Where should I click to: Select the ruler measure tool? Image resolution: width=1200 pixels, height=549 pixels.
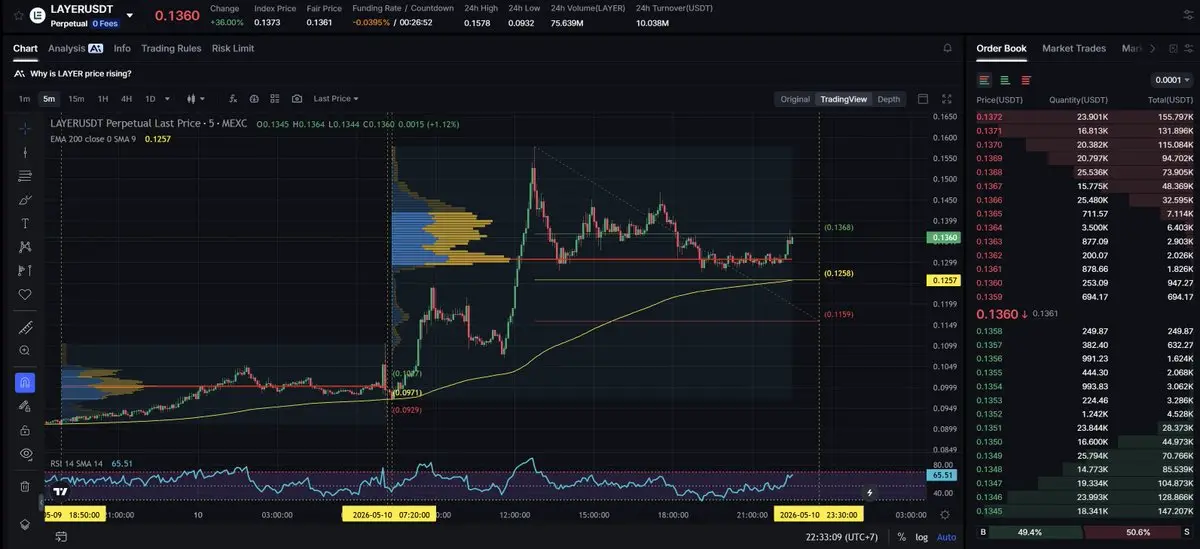tap(25, 327)
